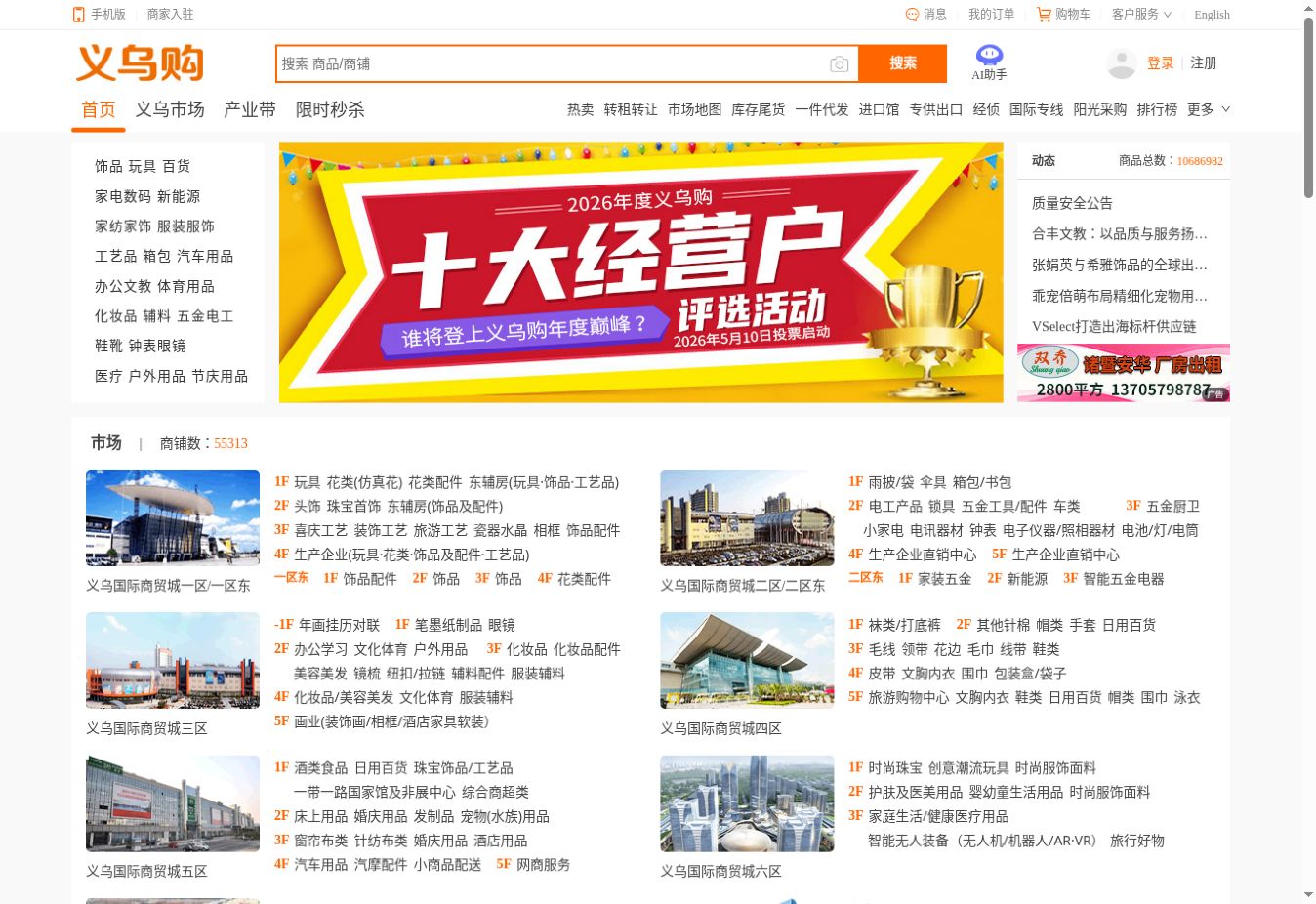Expand the 客户服务 dropdown
This screenshot has height=904, width=1316.
coord(1141,15)
